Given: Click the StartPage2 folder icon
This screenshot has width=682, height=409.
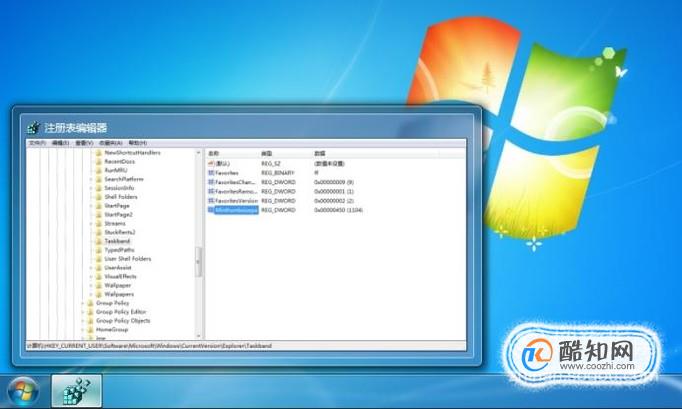Looking at the screenshot, I should tap(98, 215).
